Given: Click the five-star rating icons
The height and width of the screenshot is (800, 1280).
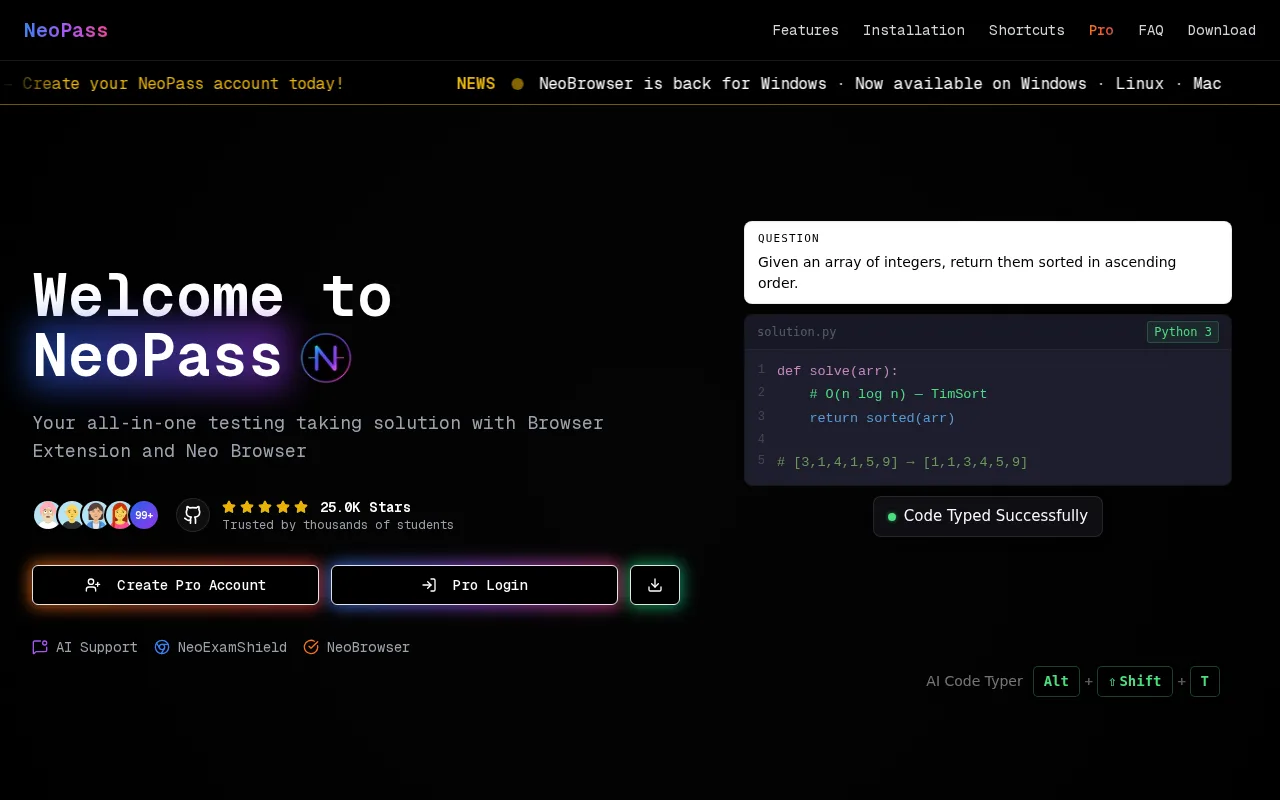Looking at the screenshot, I should (x=265, y=507).
